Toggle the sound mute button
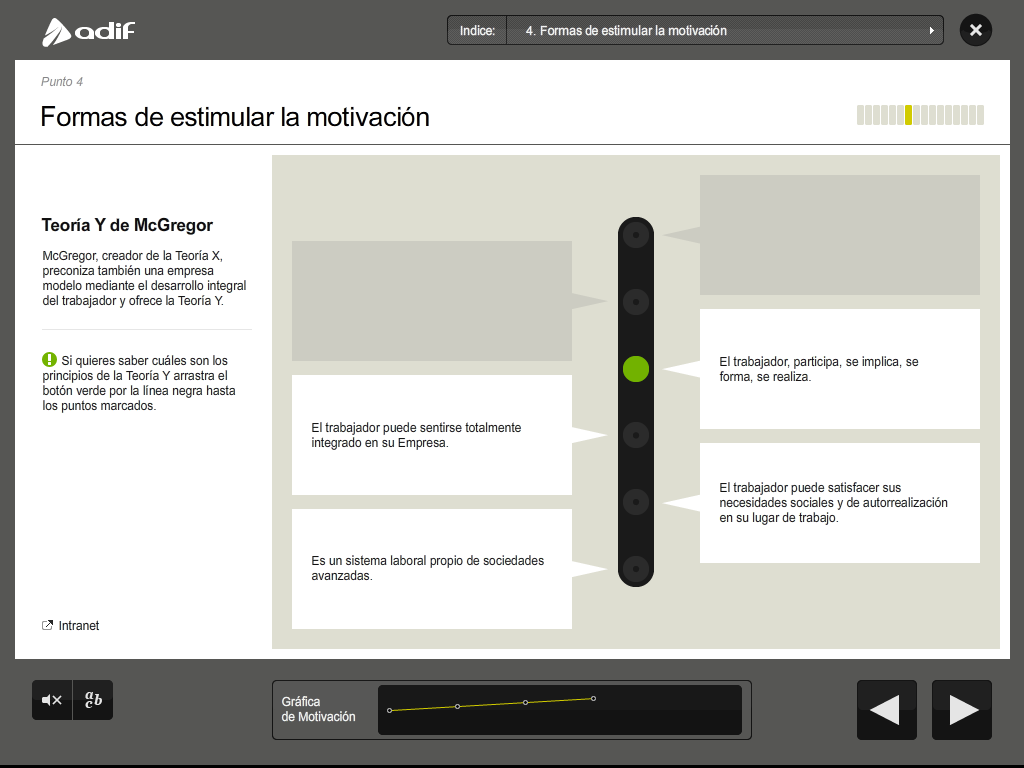The width and height of the screenshot is (1024, 768). click(x=52, y=700)
